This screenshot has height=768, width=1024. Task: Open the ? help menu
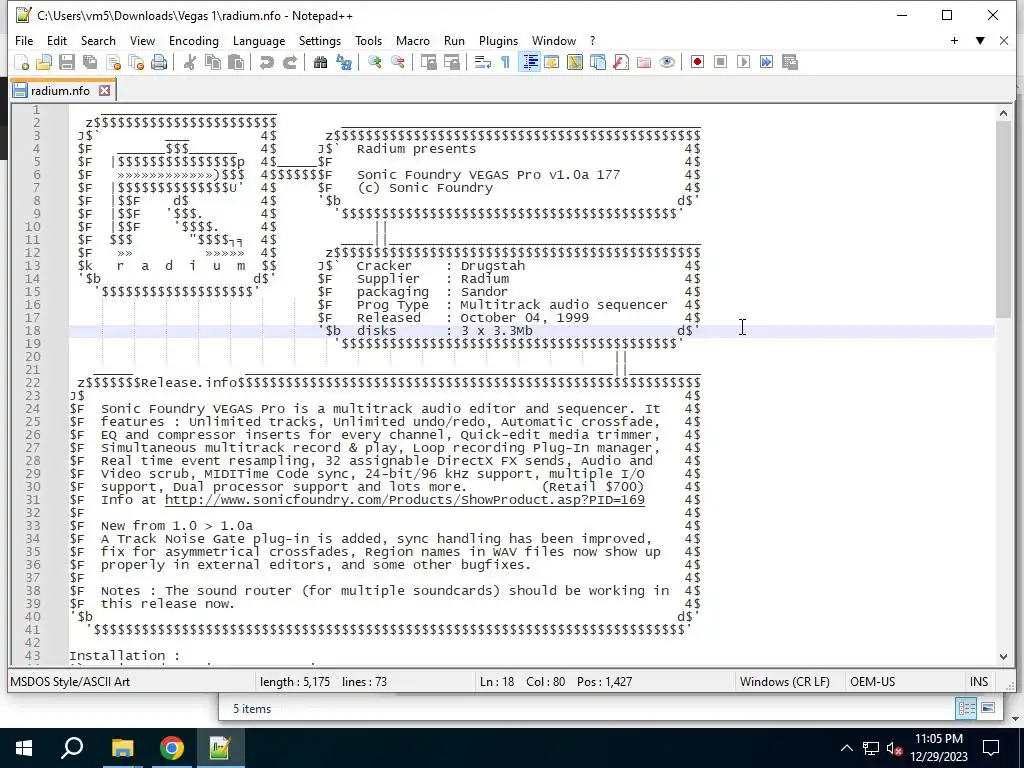click(592, 40)
